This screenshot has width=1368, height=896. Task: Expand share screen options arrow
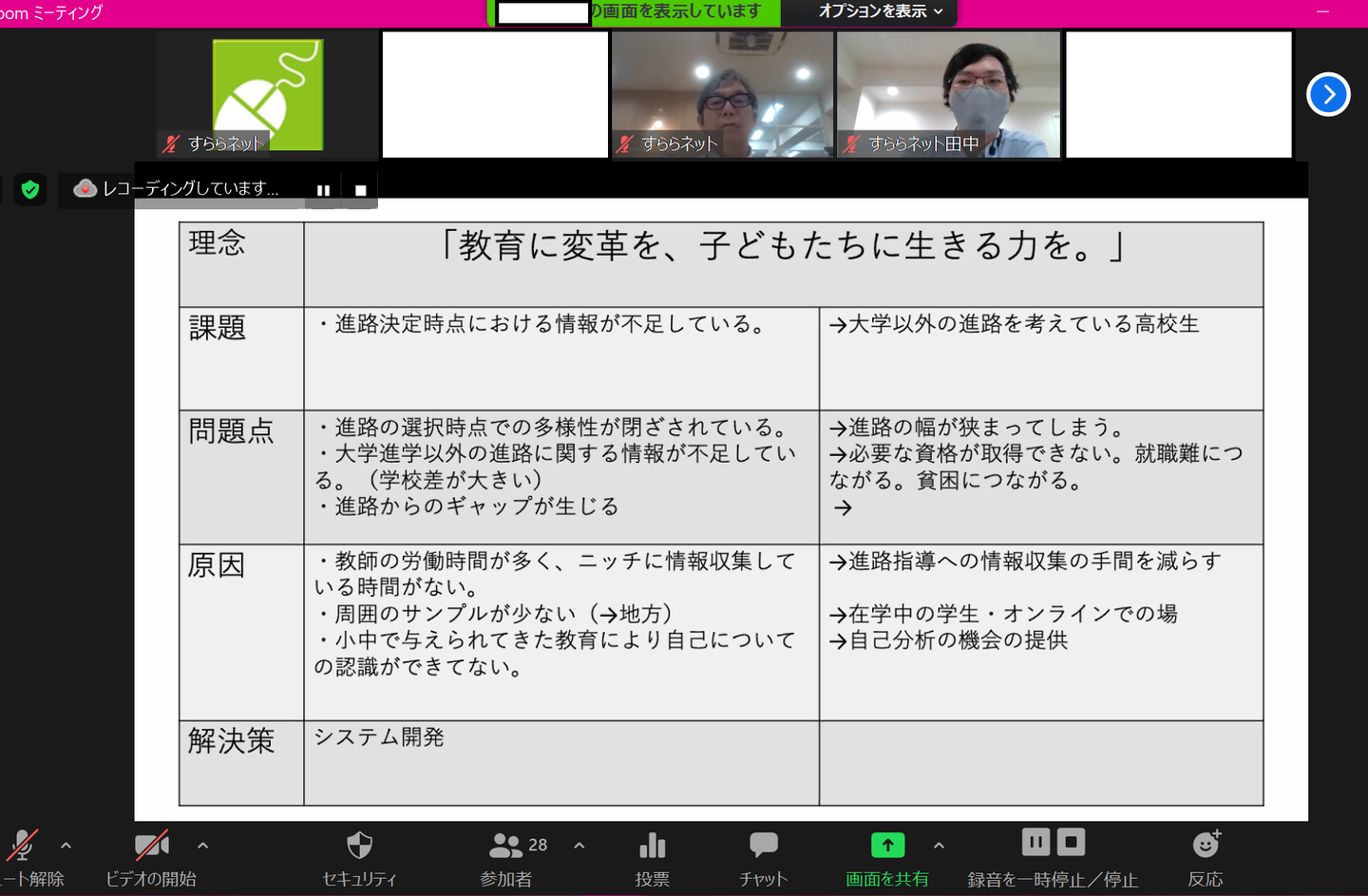pyautogui.click(x=939, y=845)
